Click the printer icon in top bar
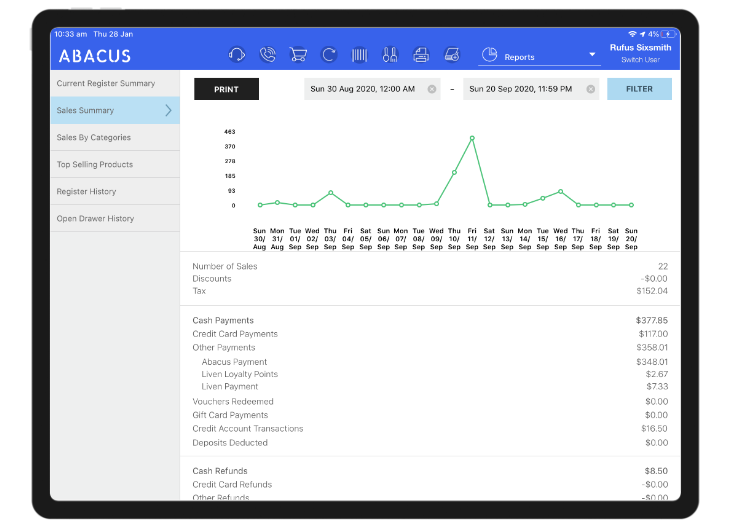Viewport: 732px width, 529px height. (421, 56)
